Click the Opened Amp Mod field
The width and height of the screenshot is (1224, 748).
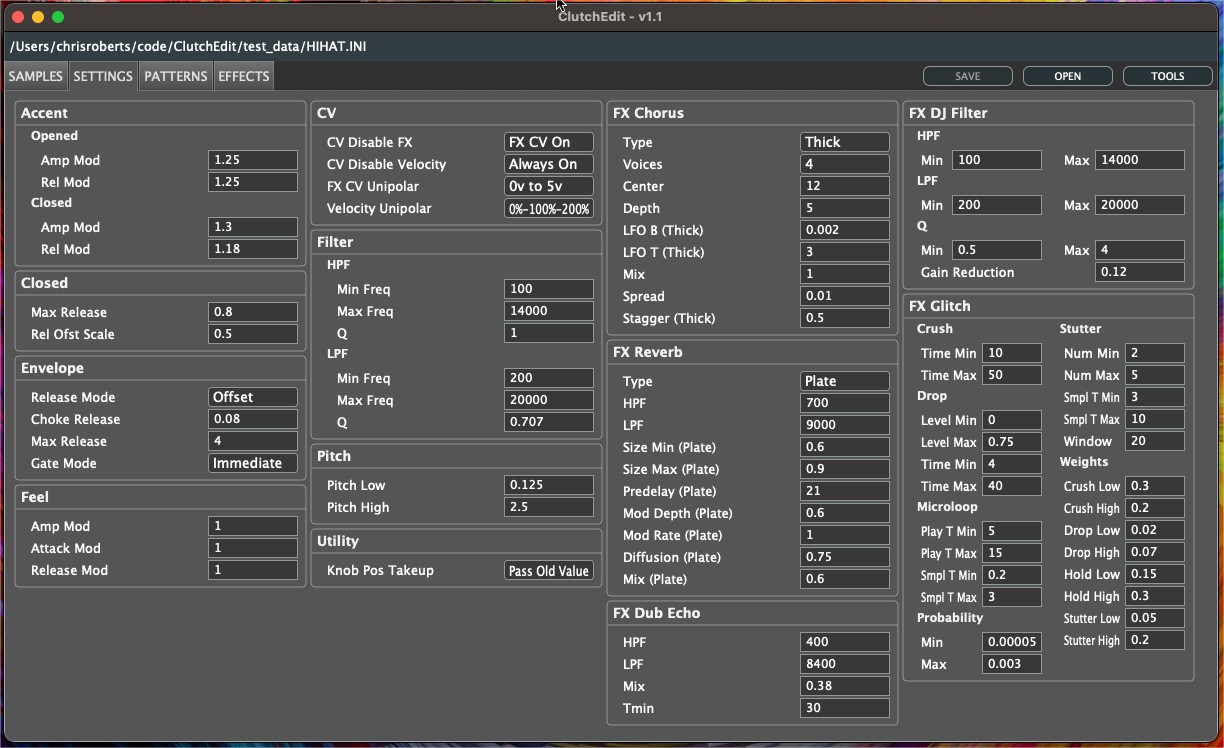coord(253,160)
